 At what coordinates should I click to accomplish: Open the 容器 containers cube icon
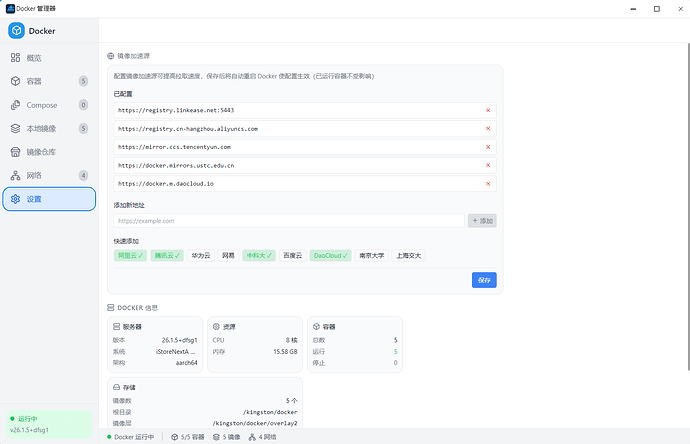click(x=15, y=81)
